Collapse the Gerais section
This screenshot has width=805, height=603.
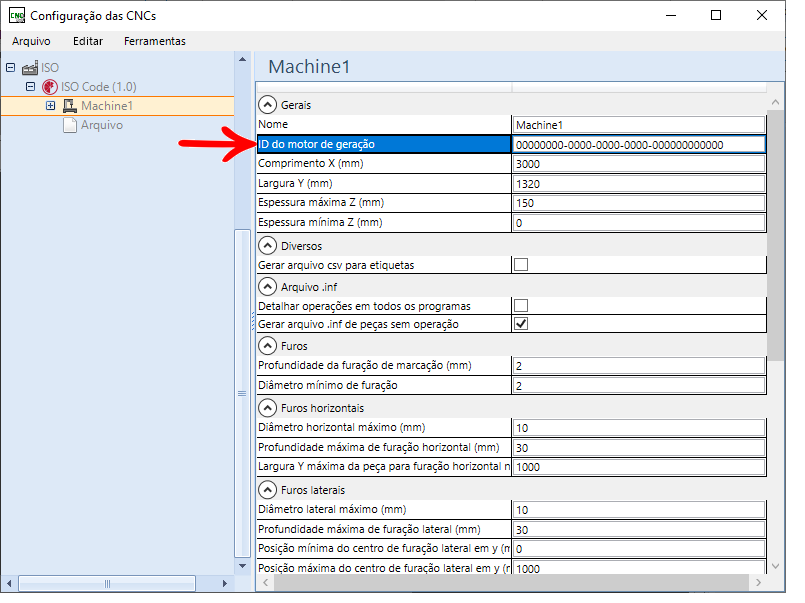(267, 105)
